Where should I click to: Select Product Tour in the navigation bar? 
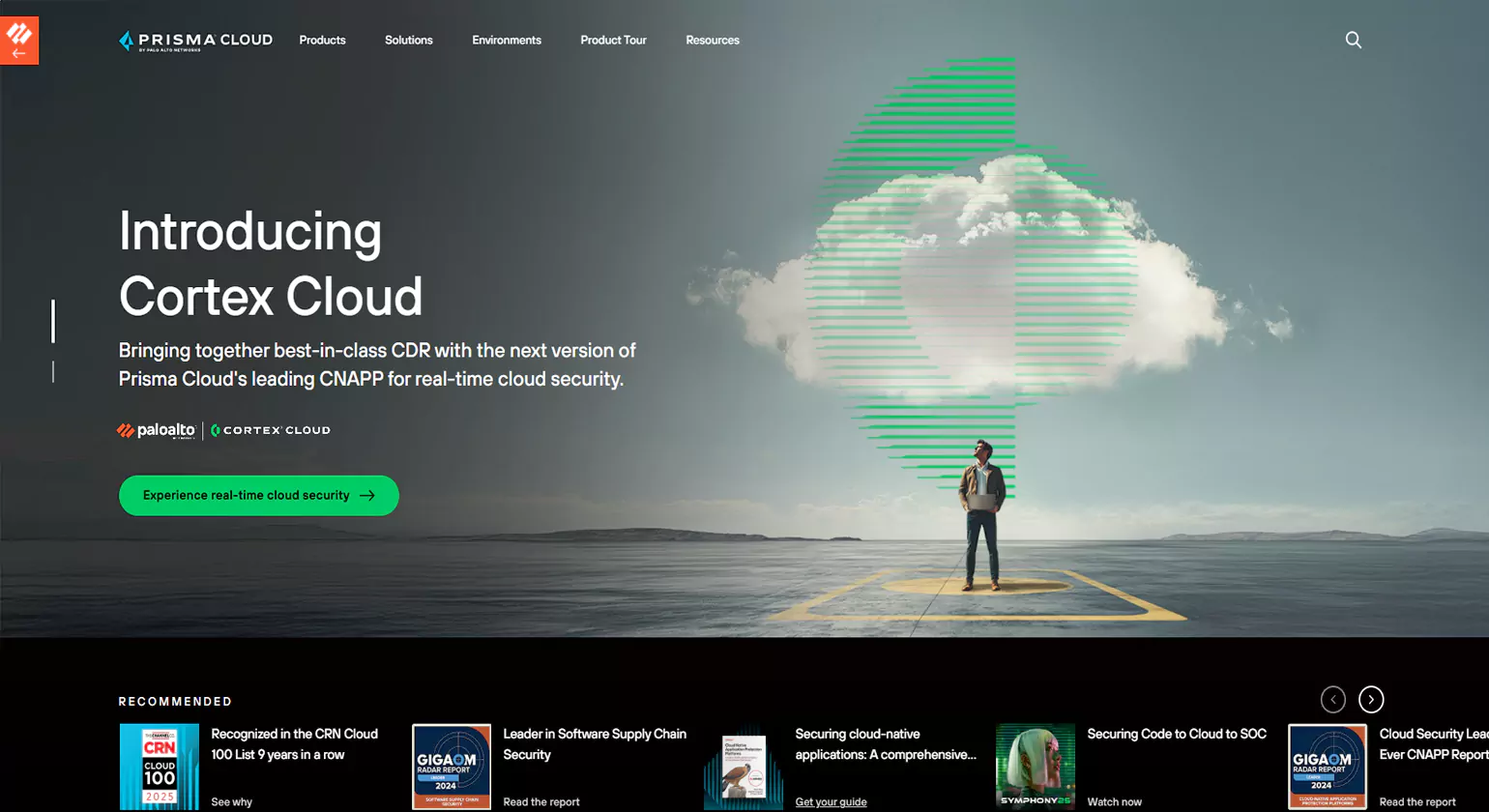click(613, 40)
